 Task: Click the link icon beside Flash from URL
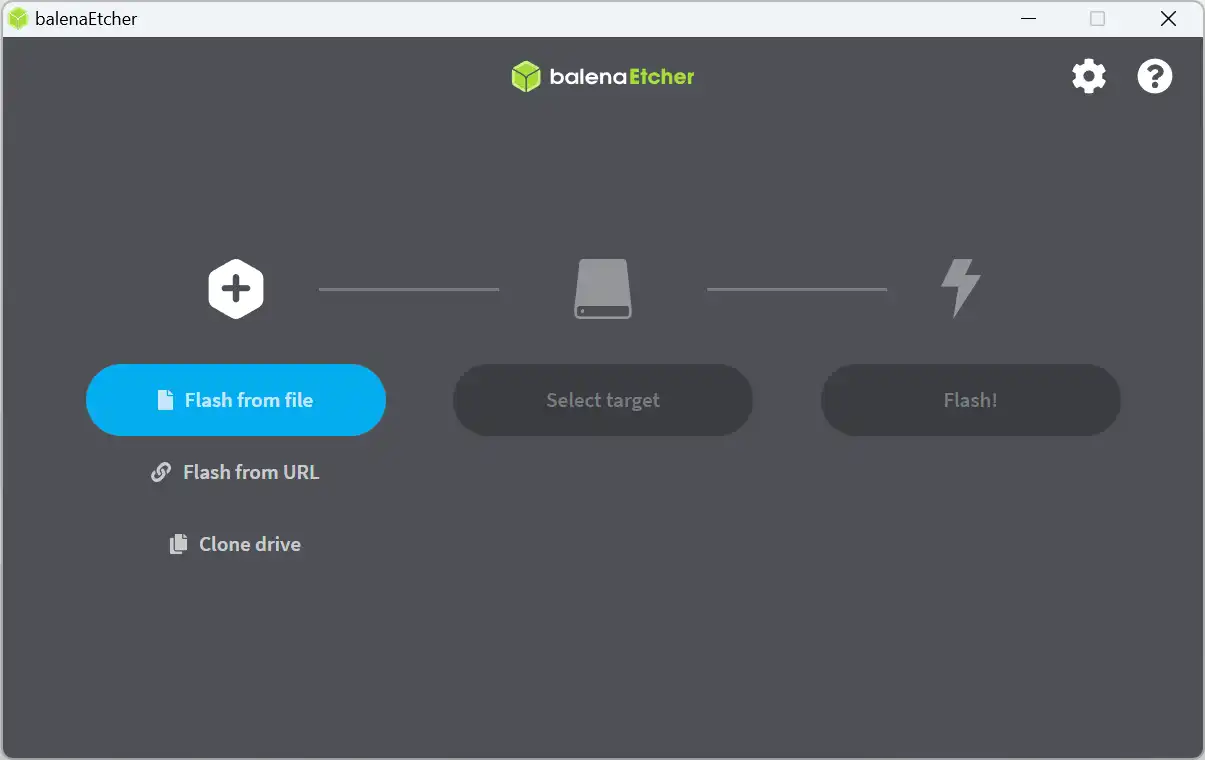pyautogui.click(x=161, y=472)
